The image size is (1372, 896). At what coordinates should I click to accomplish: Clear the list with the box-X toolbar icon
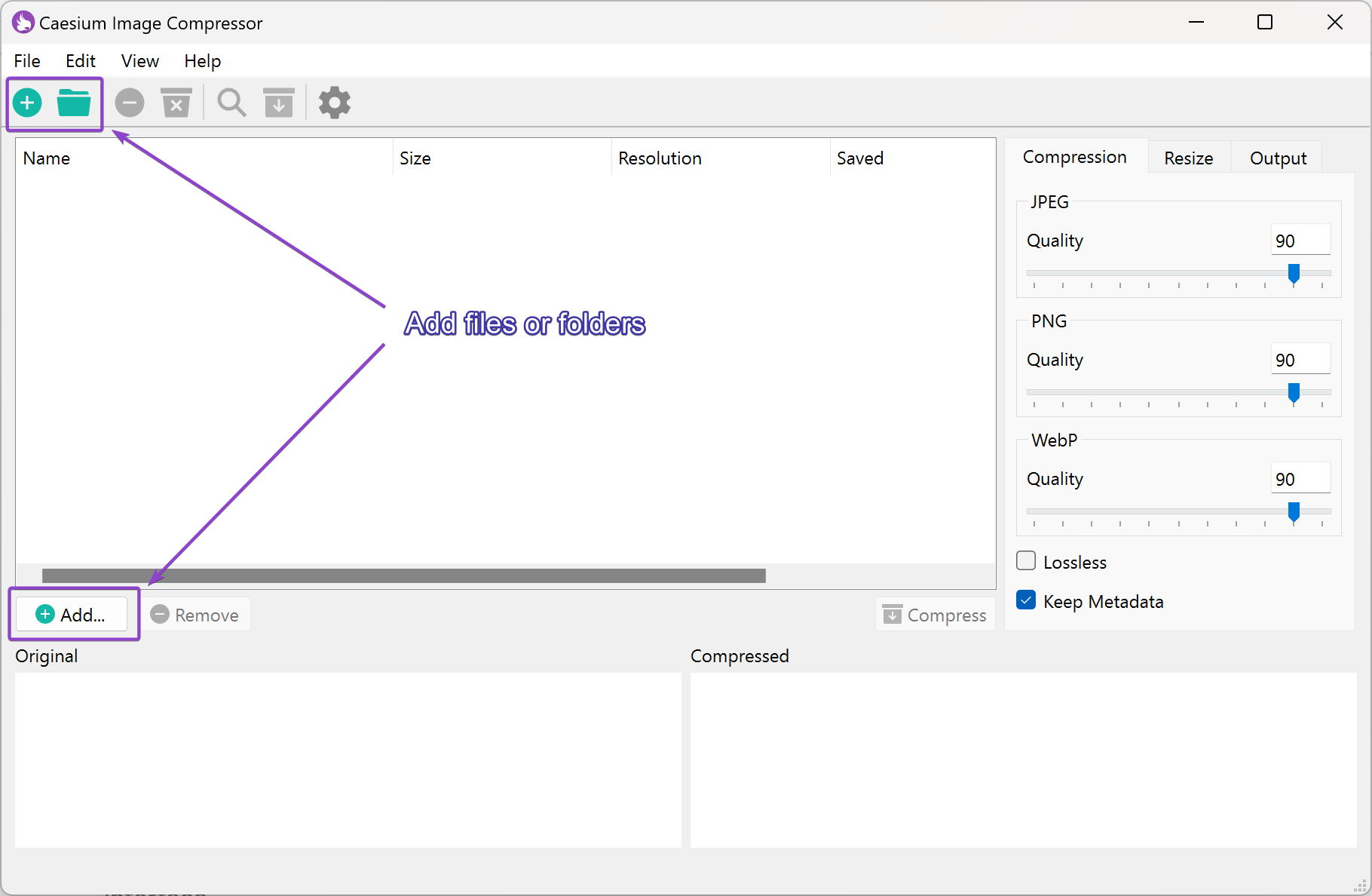(176, 103)
